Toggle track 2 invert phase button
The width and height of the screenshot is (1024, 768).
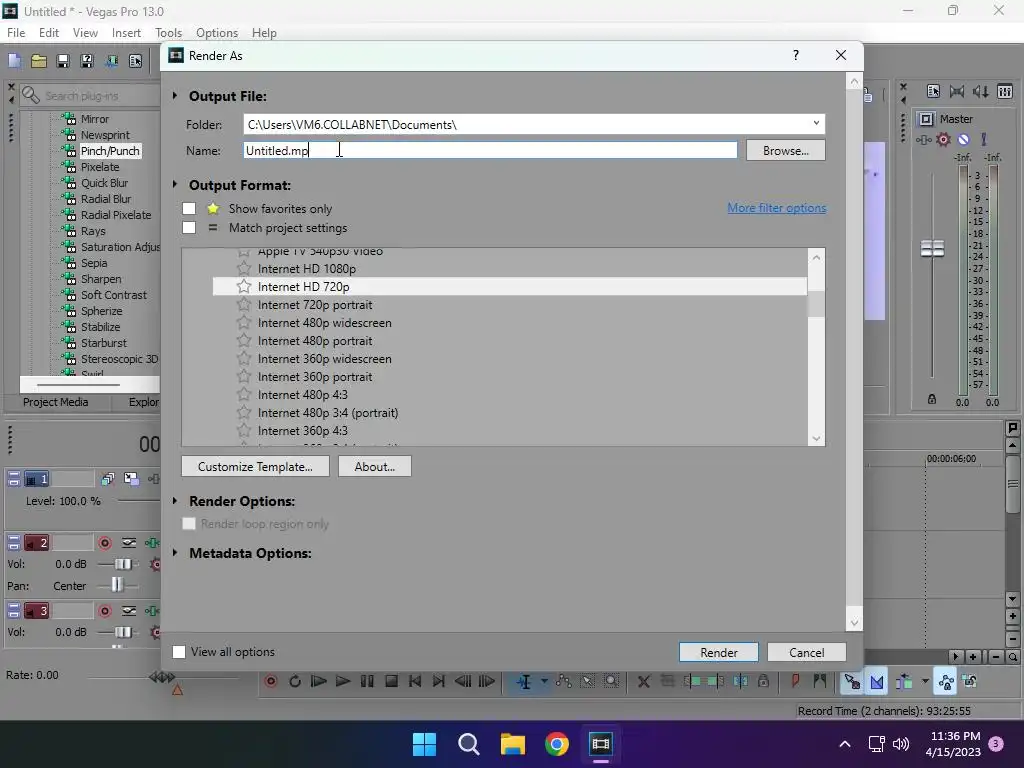(x=129, y=543)
